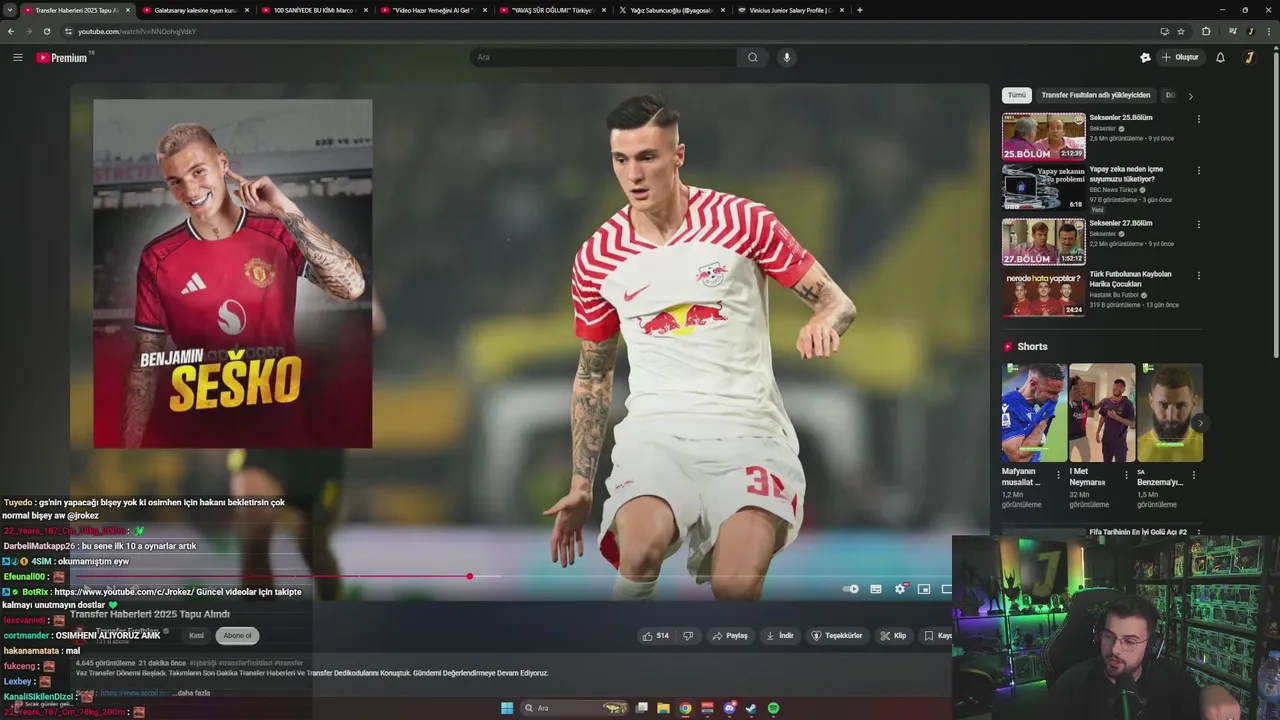Open a new browser tab with plus

tap(860, 10)
